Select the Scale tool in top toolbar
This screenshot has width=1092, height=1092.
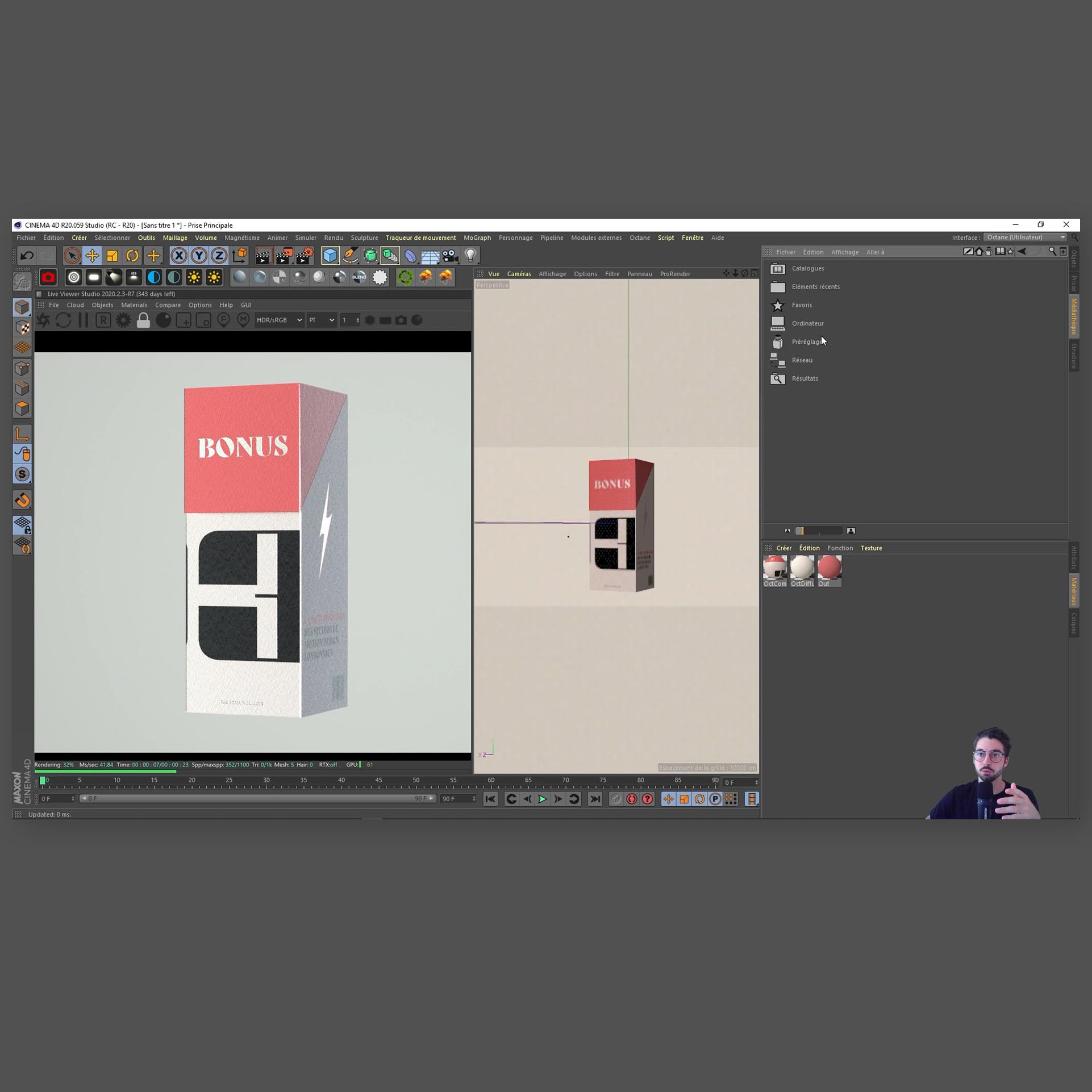pos(112,256)
